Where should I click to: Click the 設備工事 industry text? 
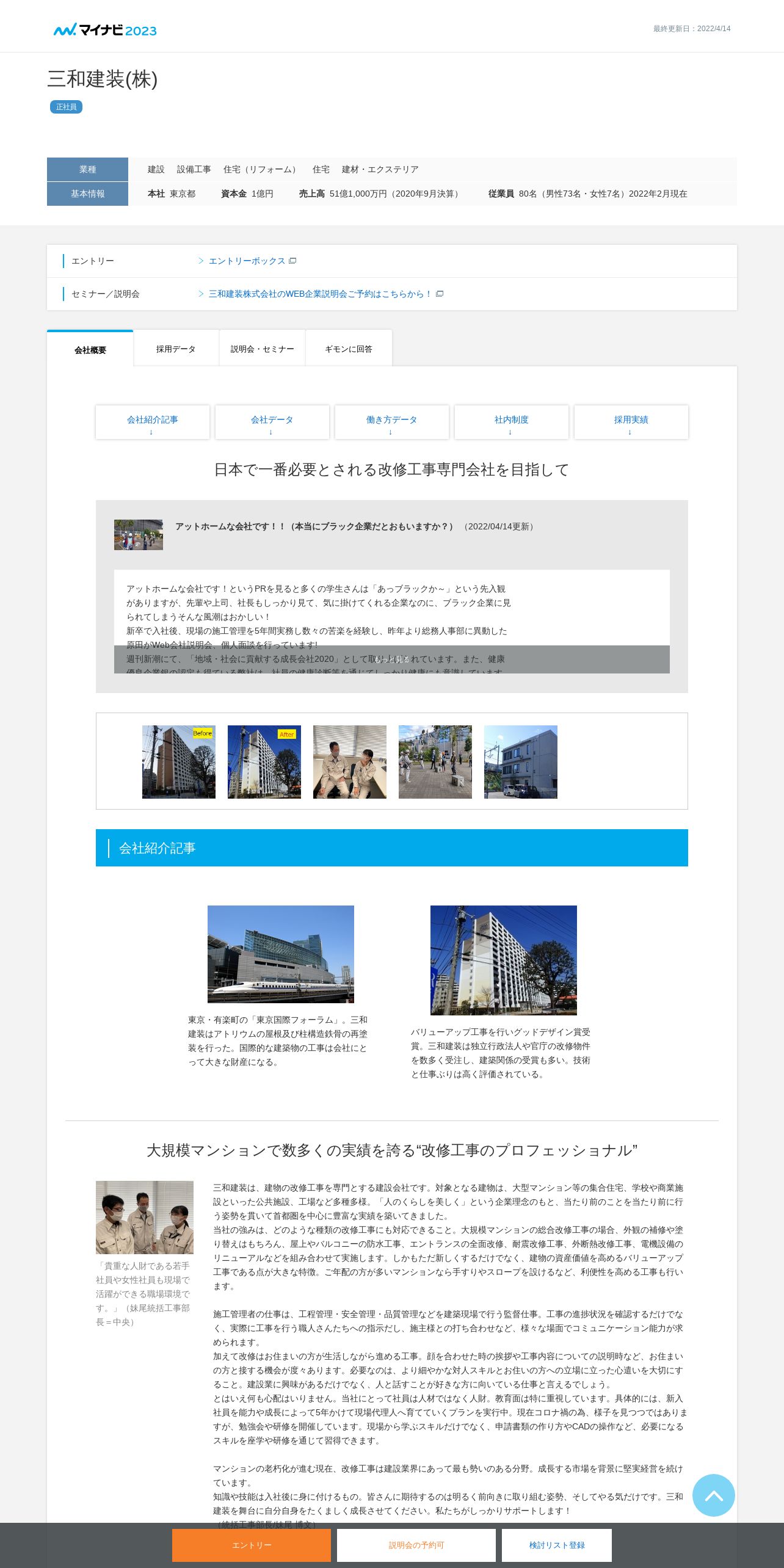coord(194,170)
